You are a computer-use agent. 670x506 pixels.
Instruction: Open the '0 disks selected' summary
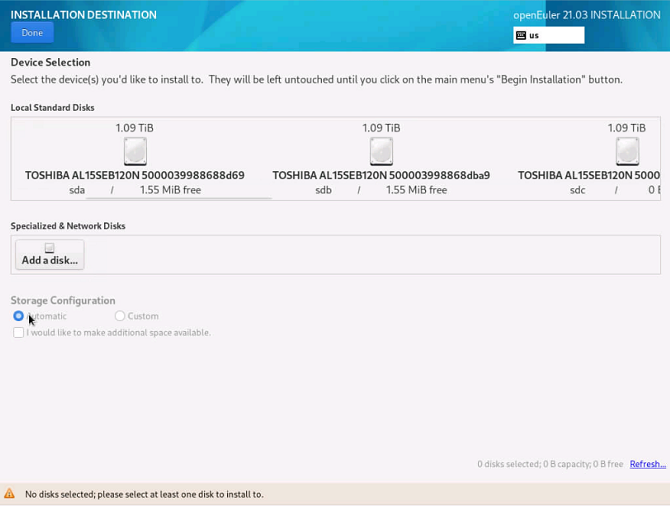pos(550,464)
